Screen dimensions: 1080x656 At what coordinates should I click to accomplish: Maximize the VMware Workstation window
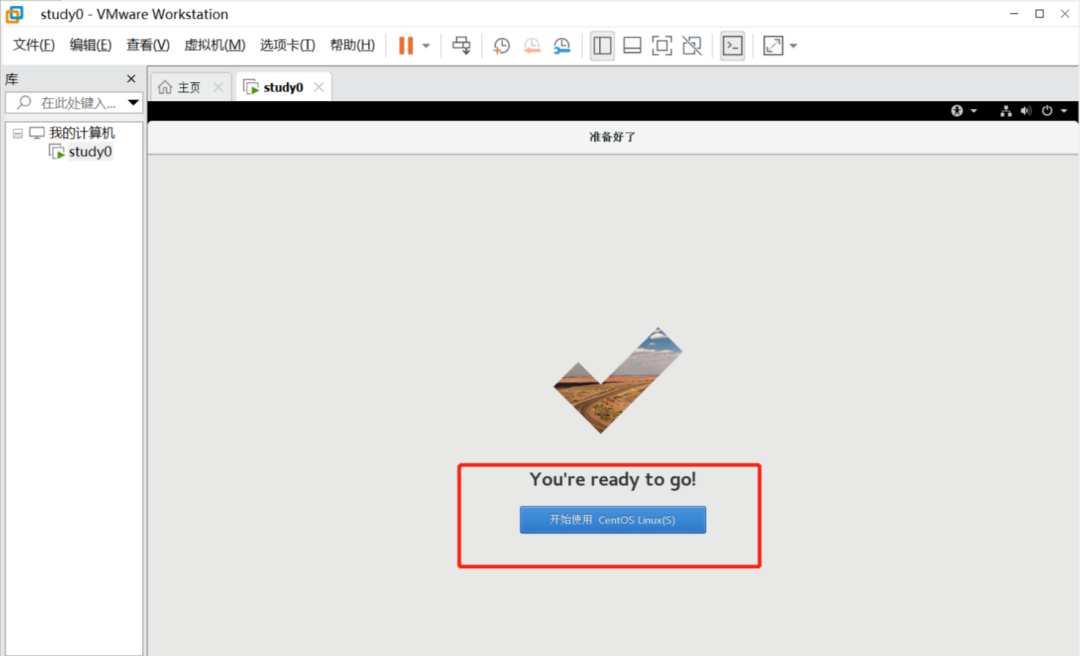pos(1039,14)
